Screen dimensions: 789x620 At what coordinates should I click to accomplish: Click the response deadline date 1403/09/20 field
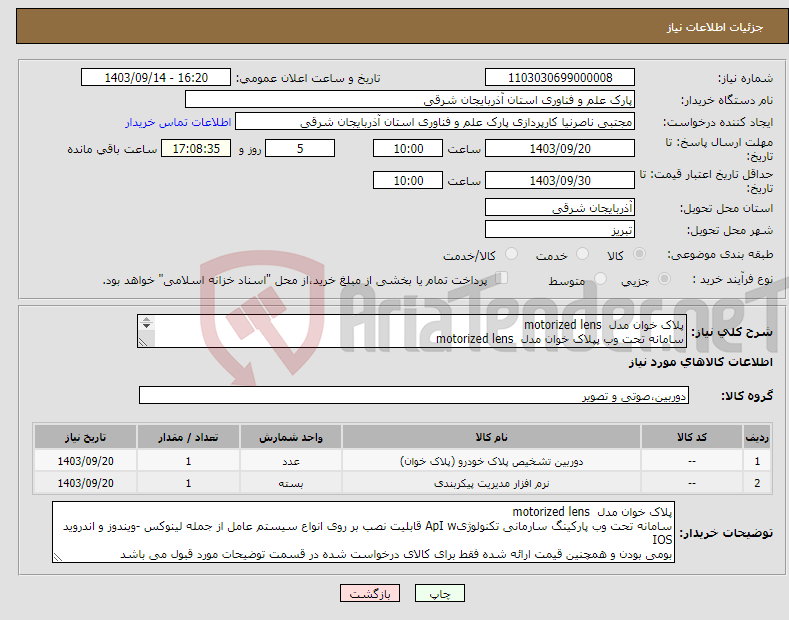coord(560,148)
